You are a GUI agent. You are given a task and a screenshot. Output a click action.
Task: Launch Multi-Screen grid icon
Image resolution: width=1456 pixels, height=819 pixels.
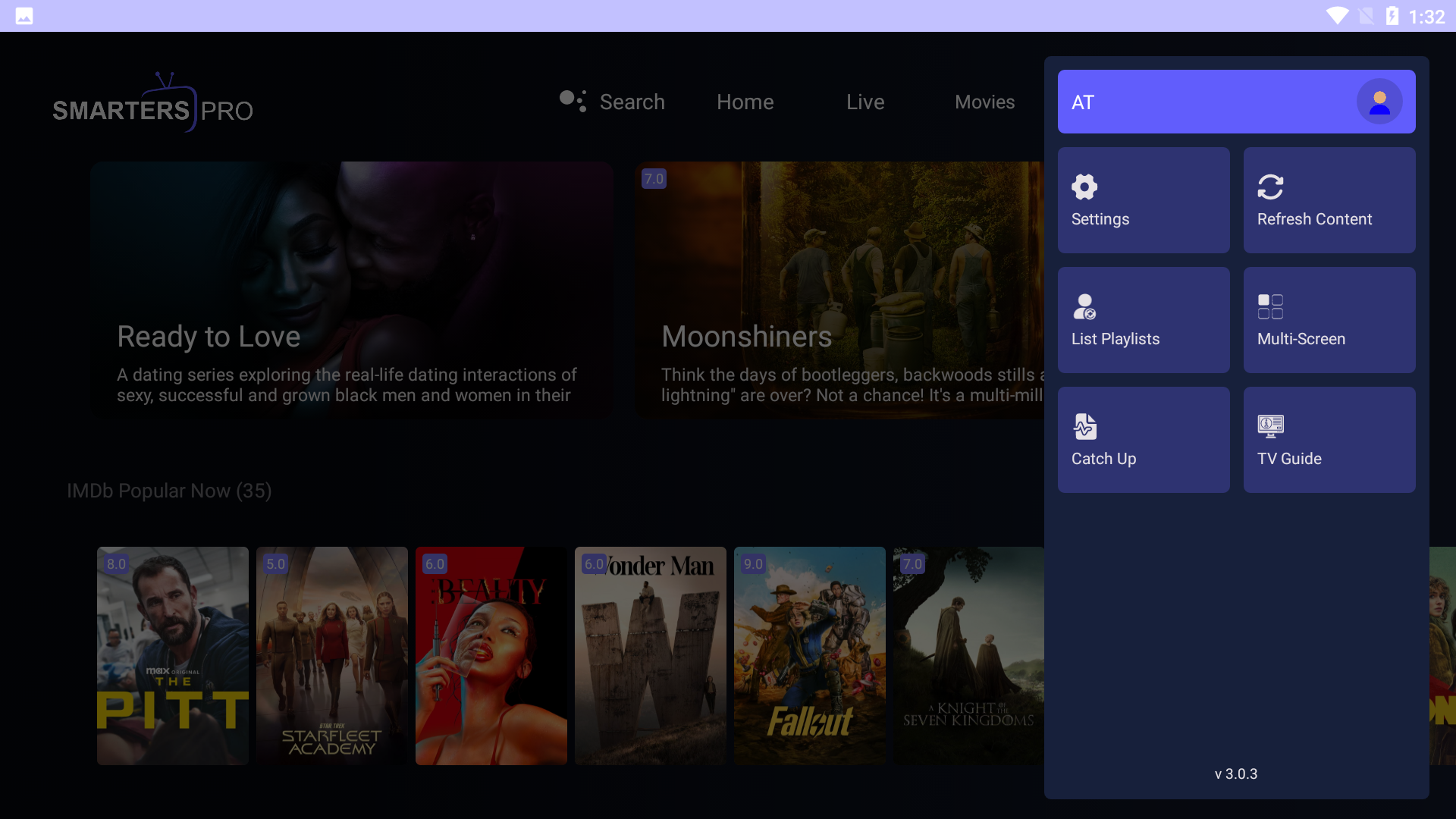(1270, 306)
